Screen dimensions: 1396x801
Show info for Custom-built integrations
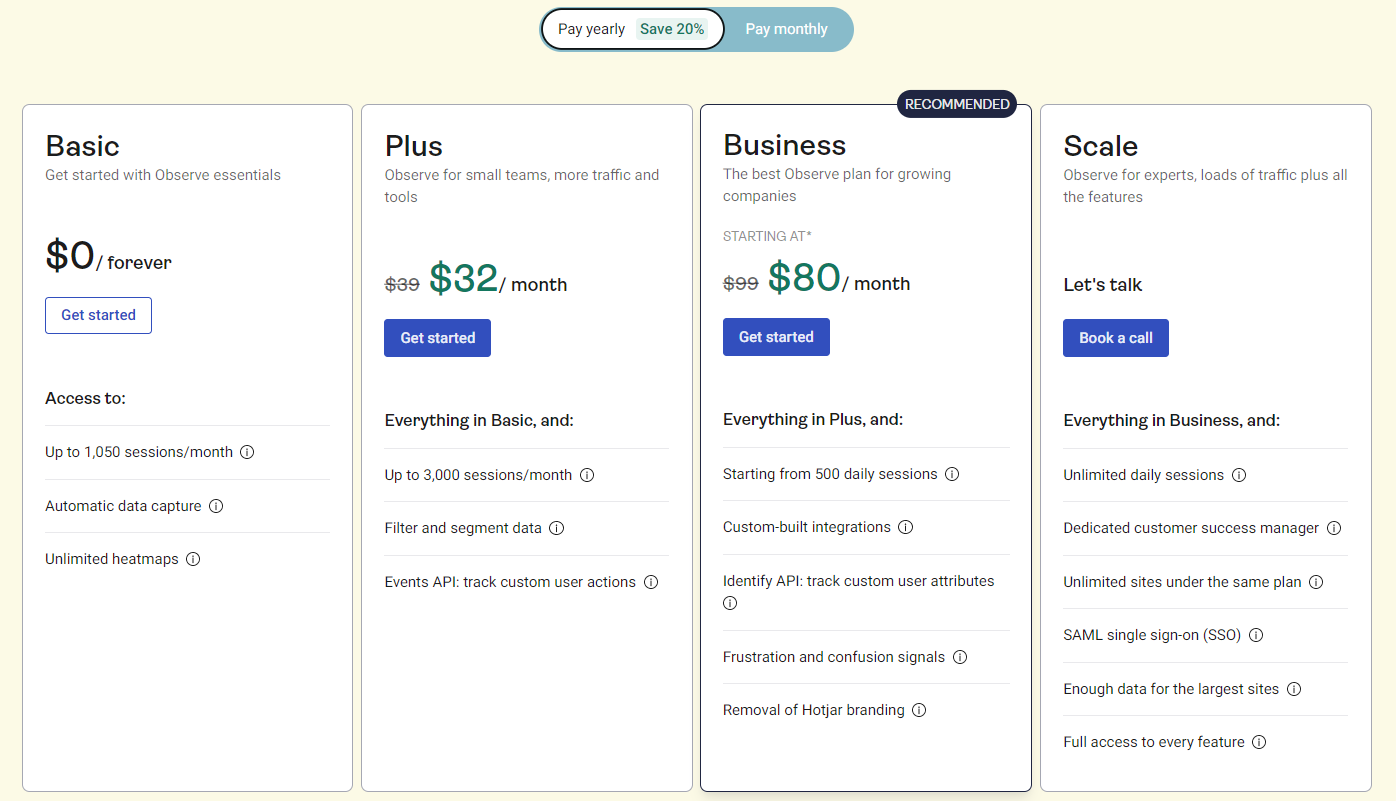click(x=906, y=527)
